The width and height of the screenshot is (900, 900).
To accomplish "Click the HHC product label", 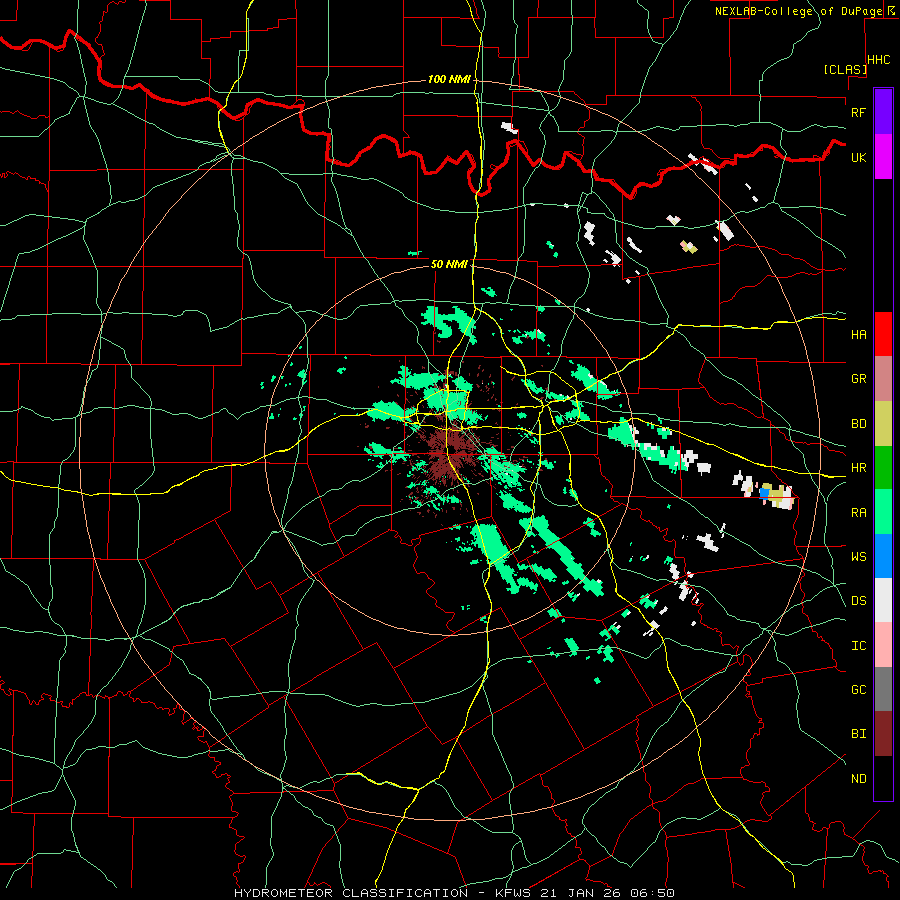I will (879, 59).
